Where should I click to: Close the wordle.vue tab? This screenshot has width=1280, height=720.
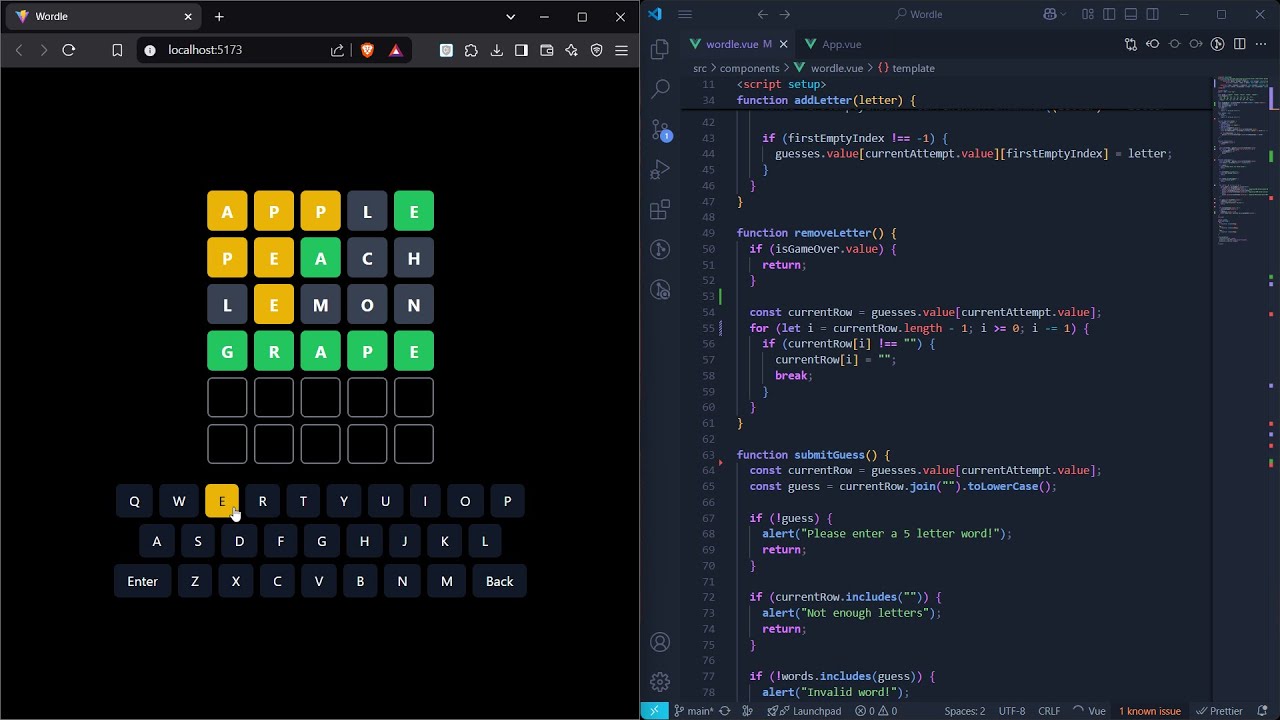tap(783, 44)
